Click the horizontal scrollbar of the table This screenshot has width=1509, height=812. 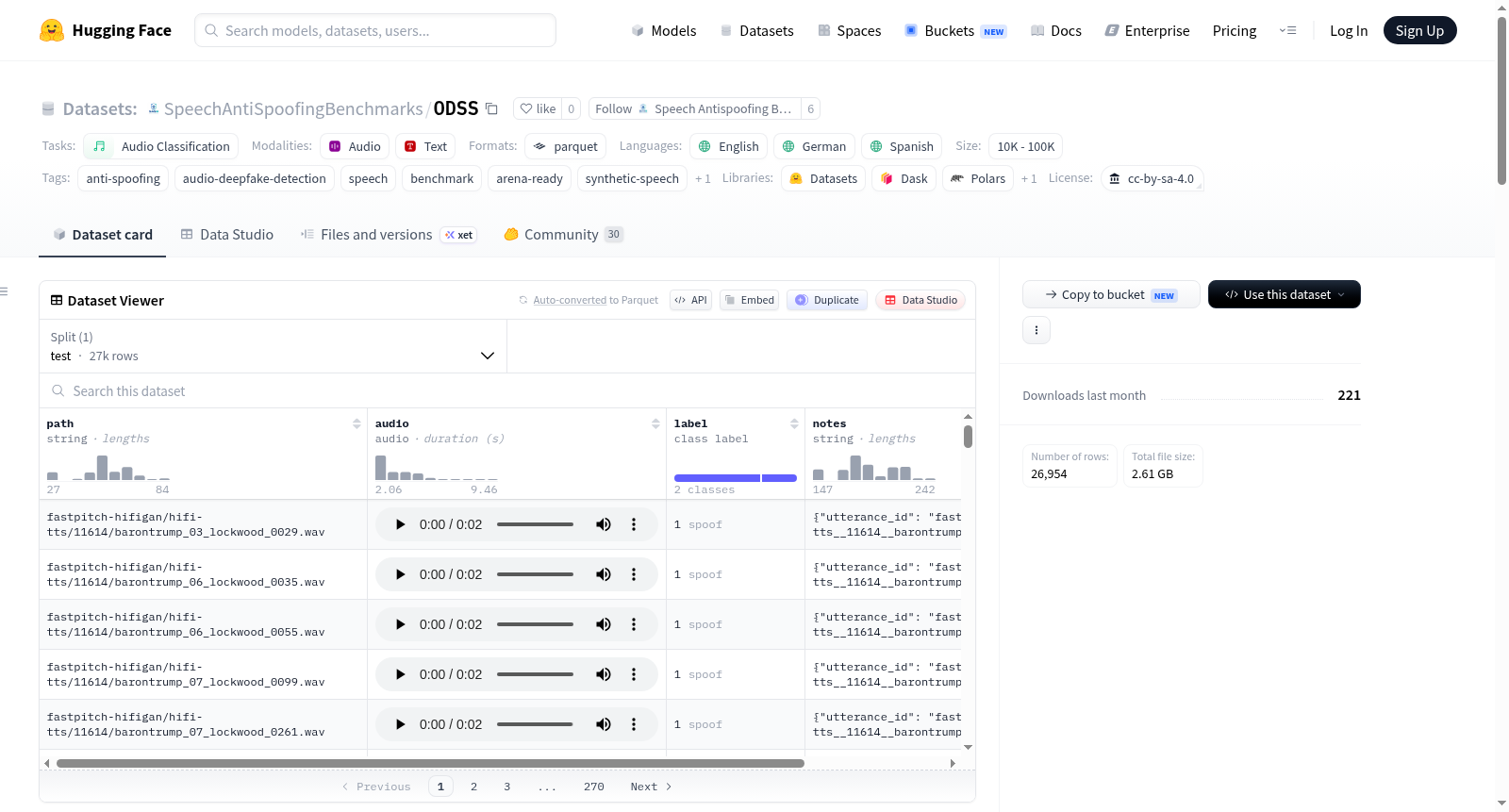click(430, 763)
